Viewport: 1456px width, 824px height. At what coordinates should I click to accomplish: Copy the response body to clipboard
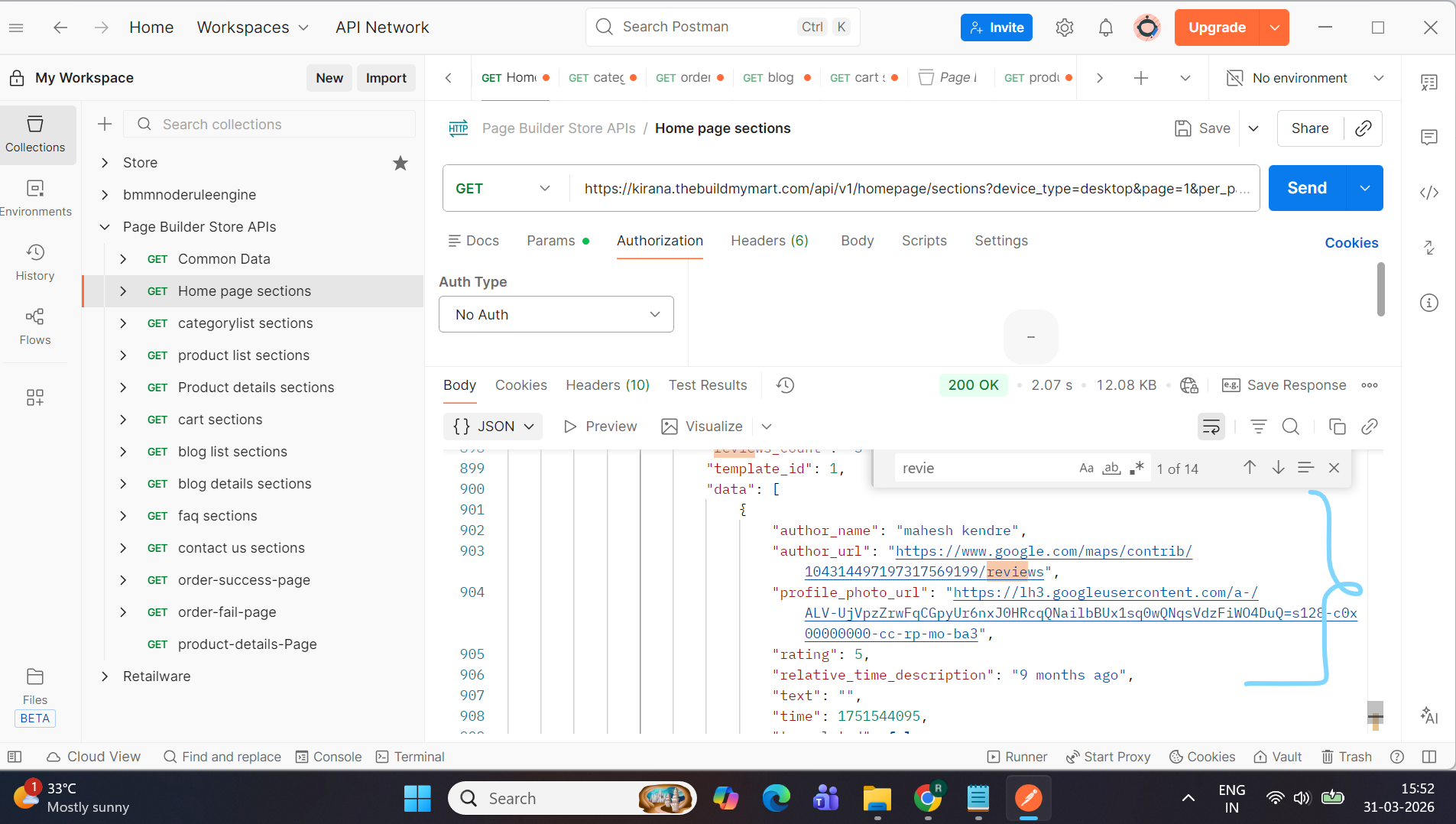[1337, 427]
